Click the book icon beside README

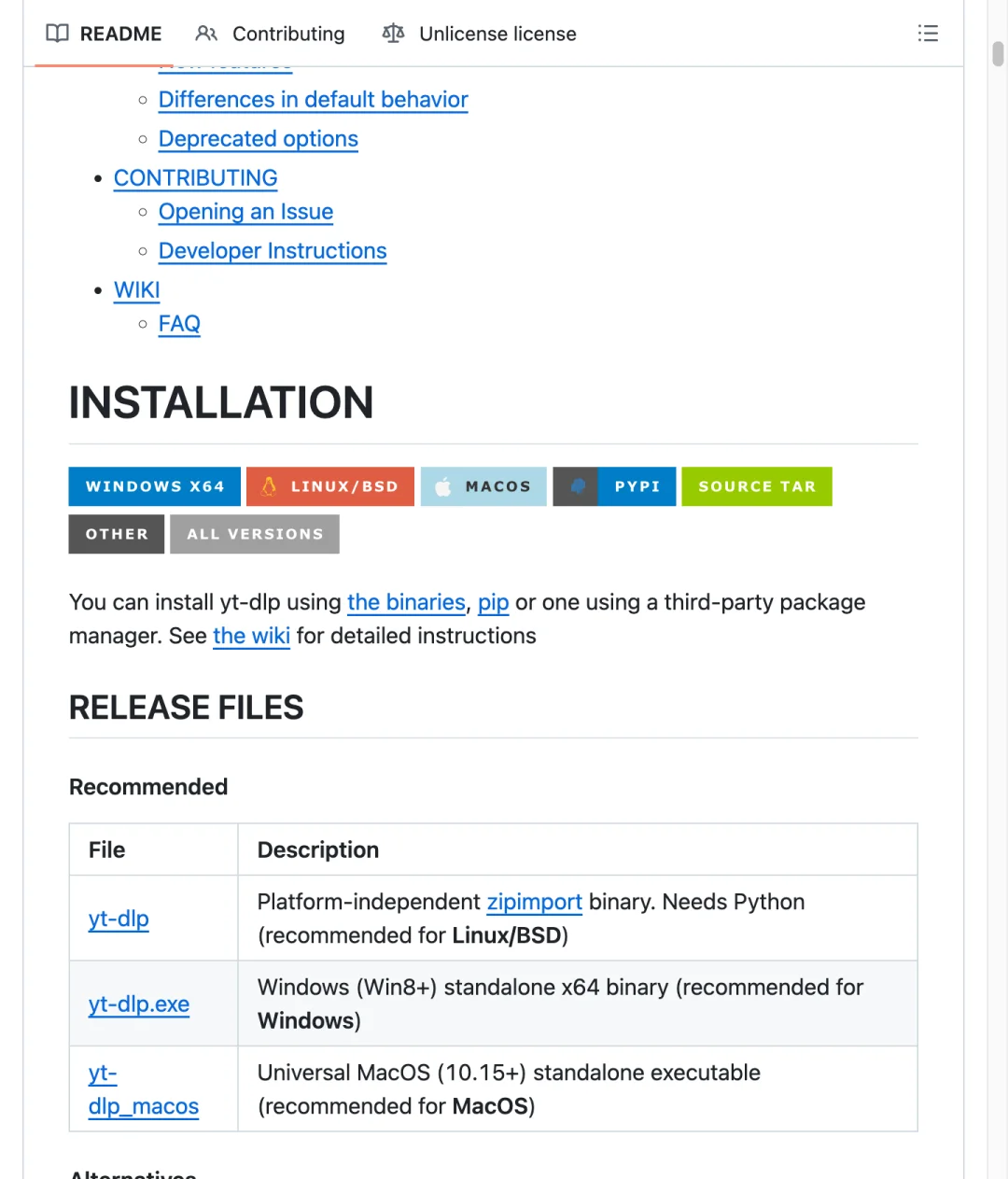pyautogui.click(x=58, y=34)
